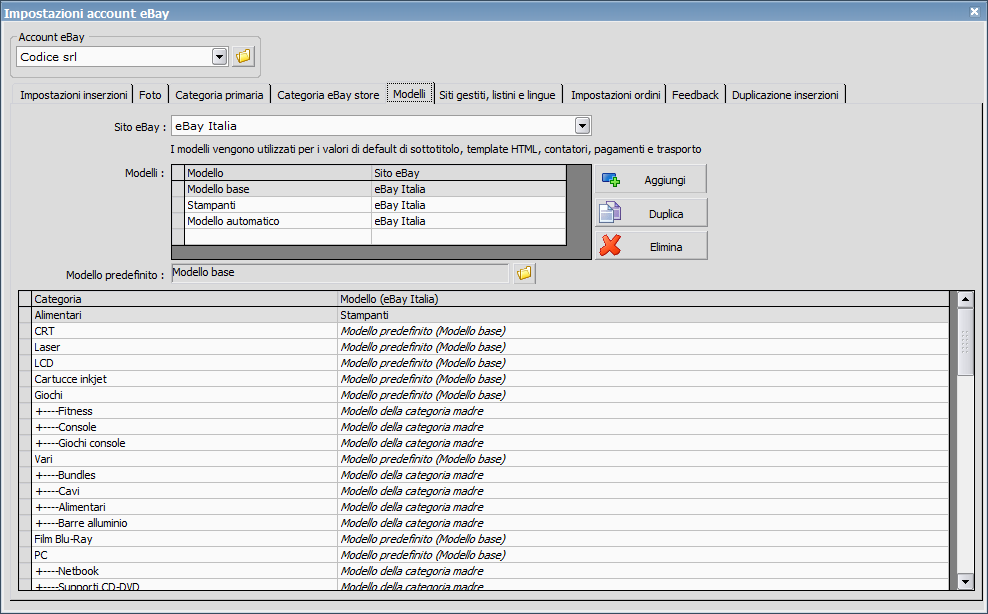The width and height of the screenshot is (988, 614).
Task: Open the Sito eBay dropdown arrow
Action: [582, 126]
